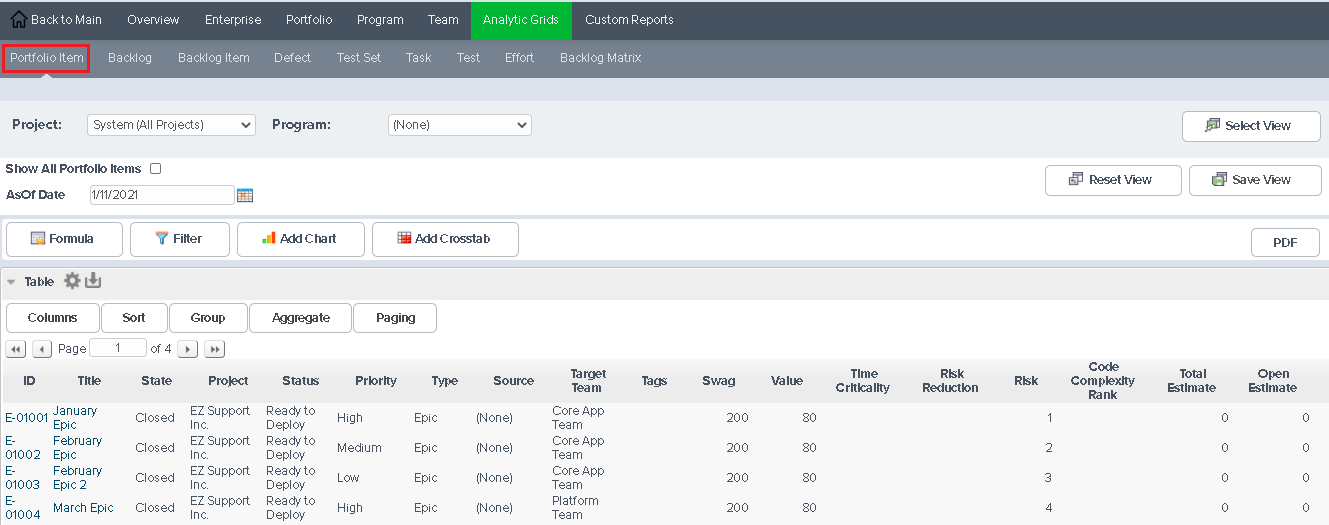Click the page number input field
This screenshot has width=1329, height=525.
coord(118,348)
